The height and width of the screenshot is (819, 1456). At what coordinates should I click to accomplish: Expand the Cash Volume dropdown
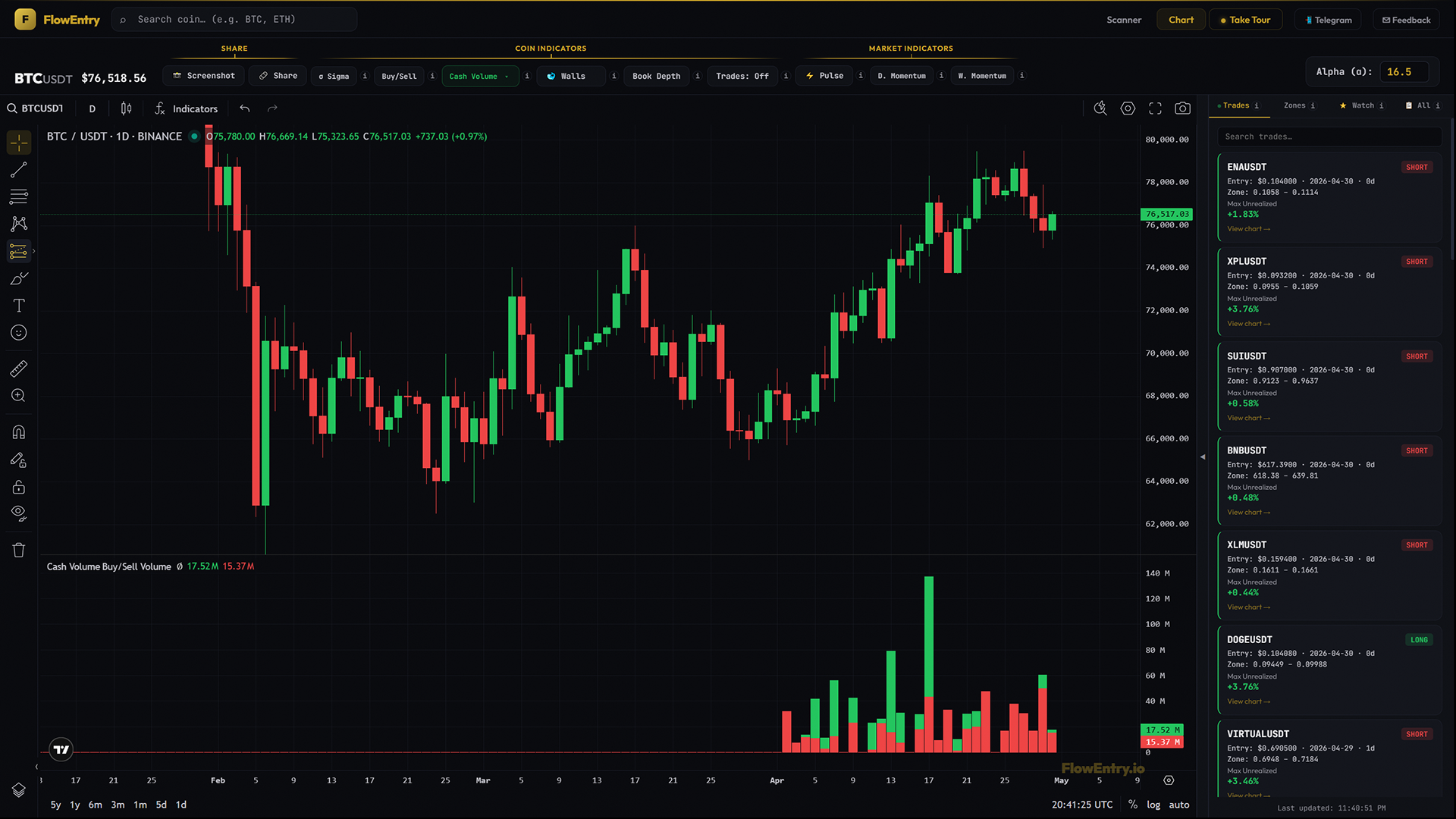[480, 76]
